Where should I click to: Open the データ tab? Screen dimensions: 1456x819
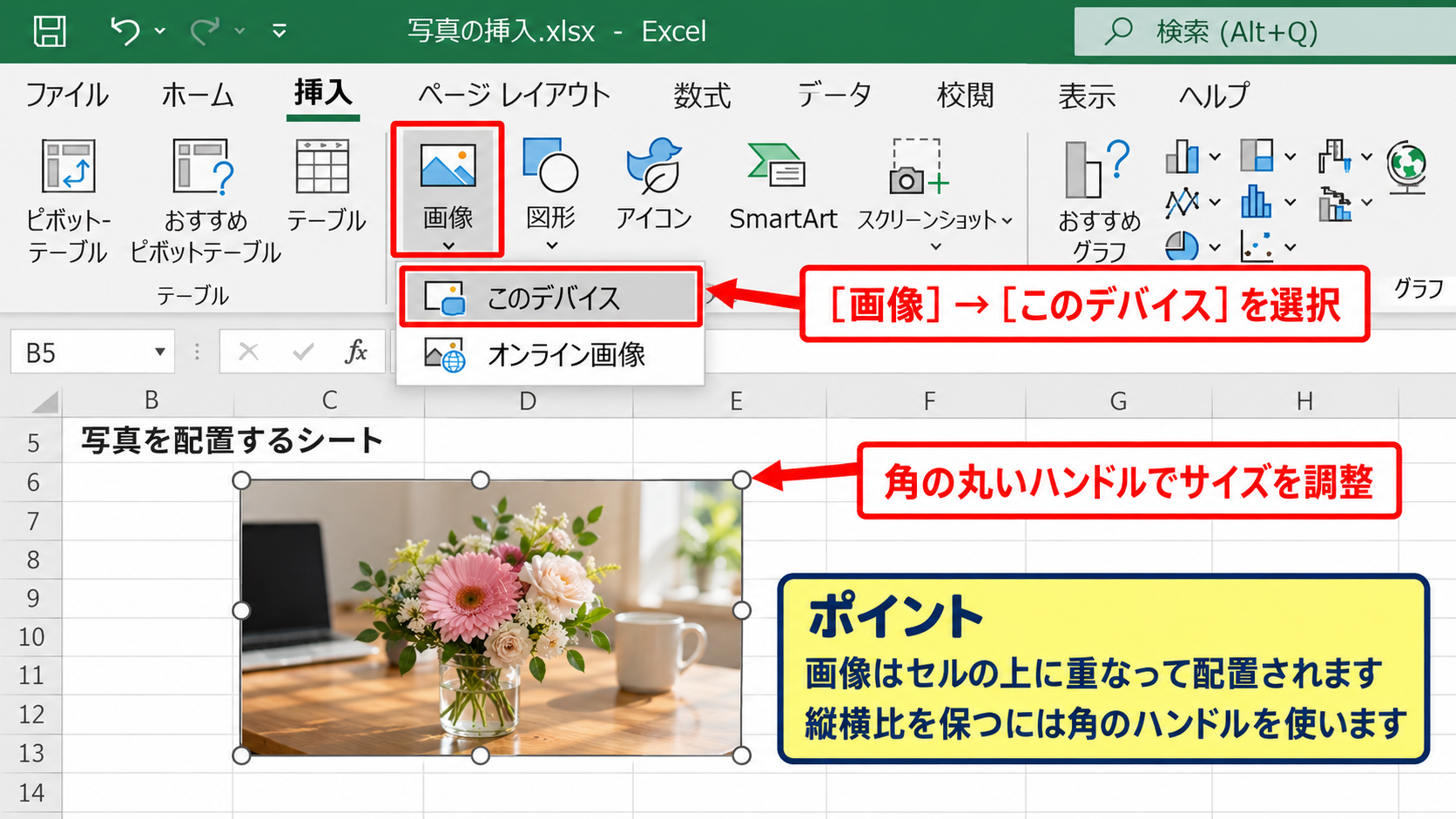pyautogui.click(x=834, y=94)
